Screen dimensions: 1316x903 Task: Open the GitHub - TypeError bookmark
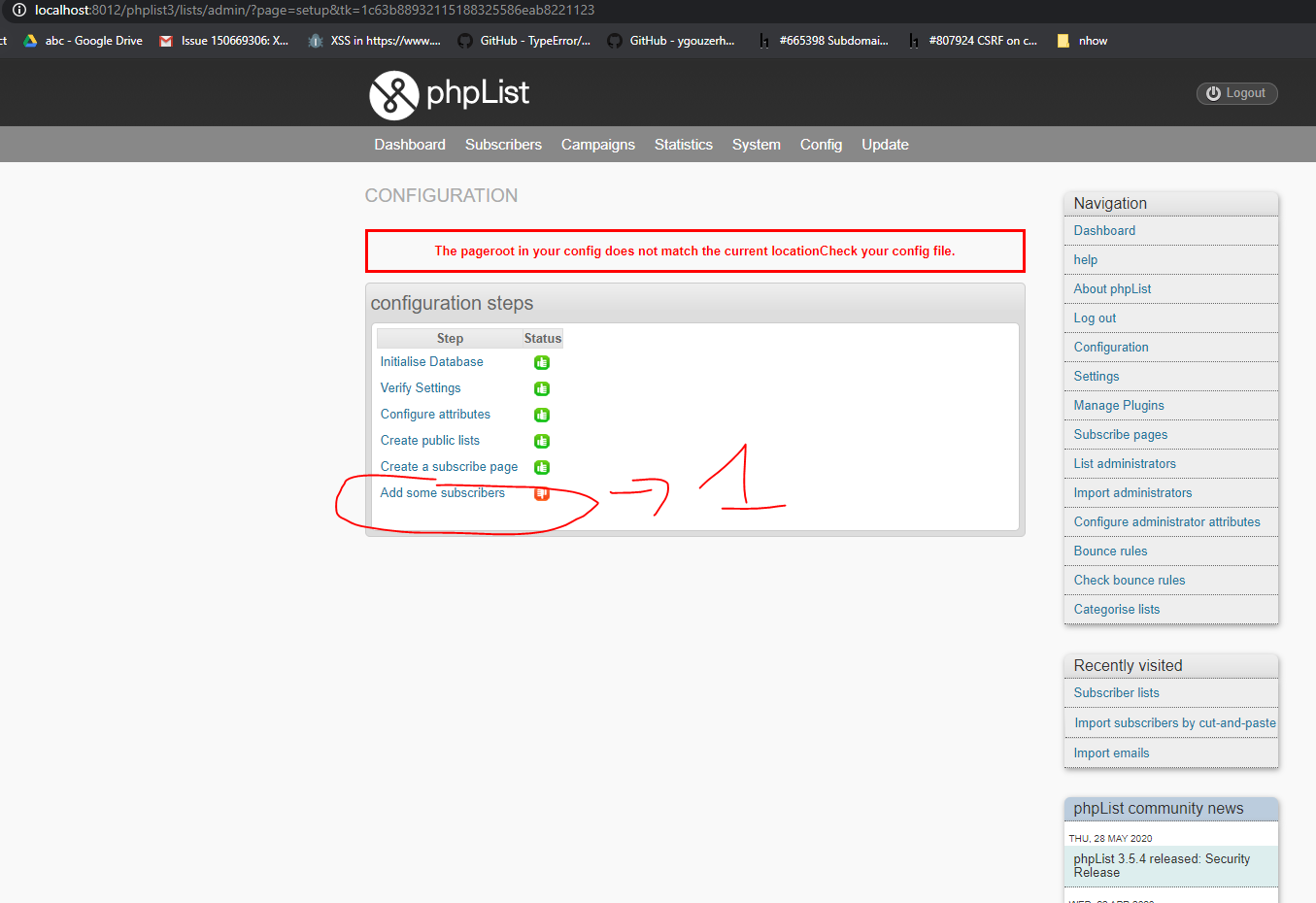point(524,41)
